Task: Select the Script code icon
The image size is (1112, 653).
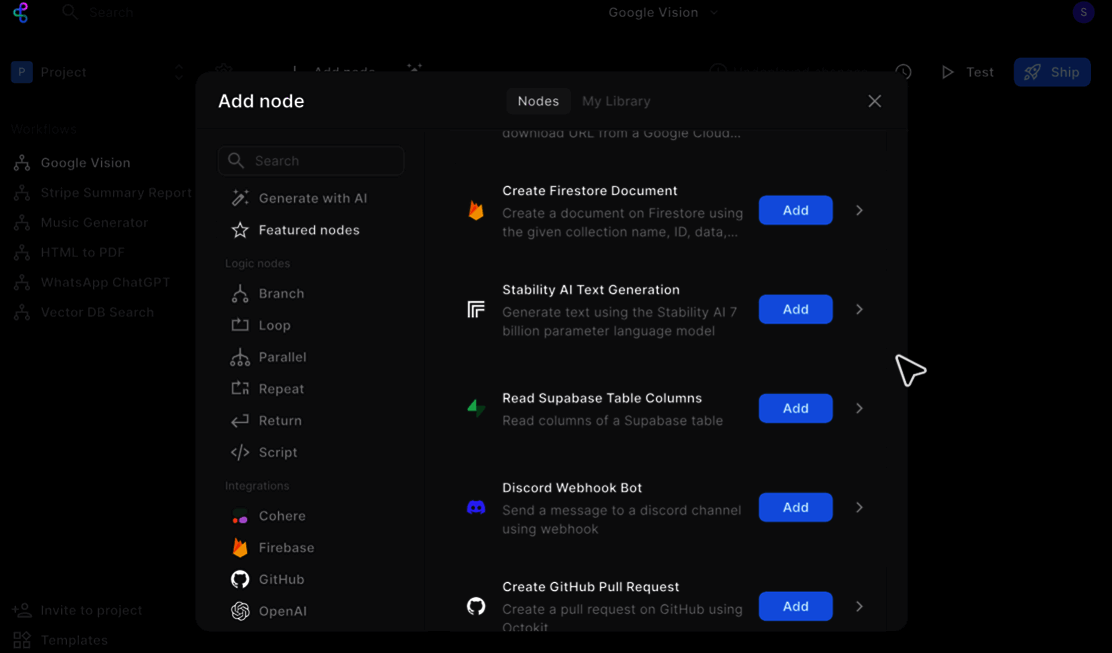Action: 240,452
